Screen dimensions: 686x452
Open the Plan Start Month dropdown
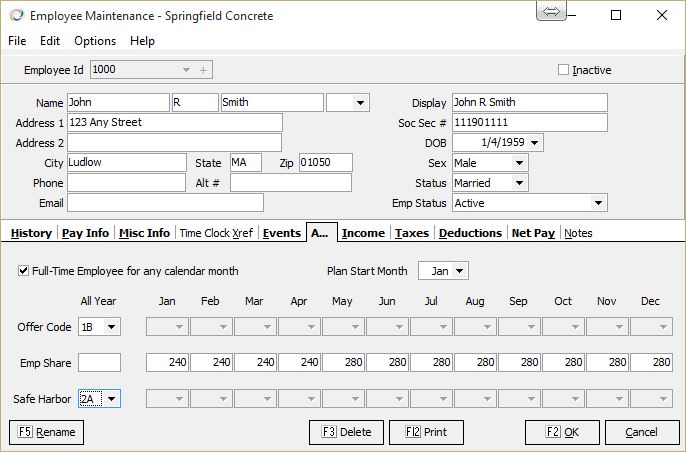click(459, 271)
